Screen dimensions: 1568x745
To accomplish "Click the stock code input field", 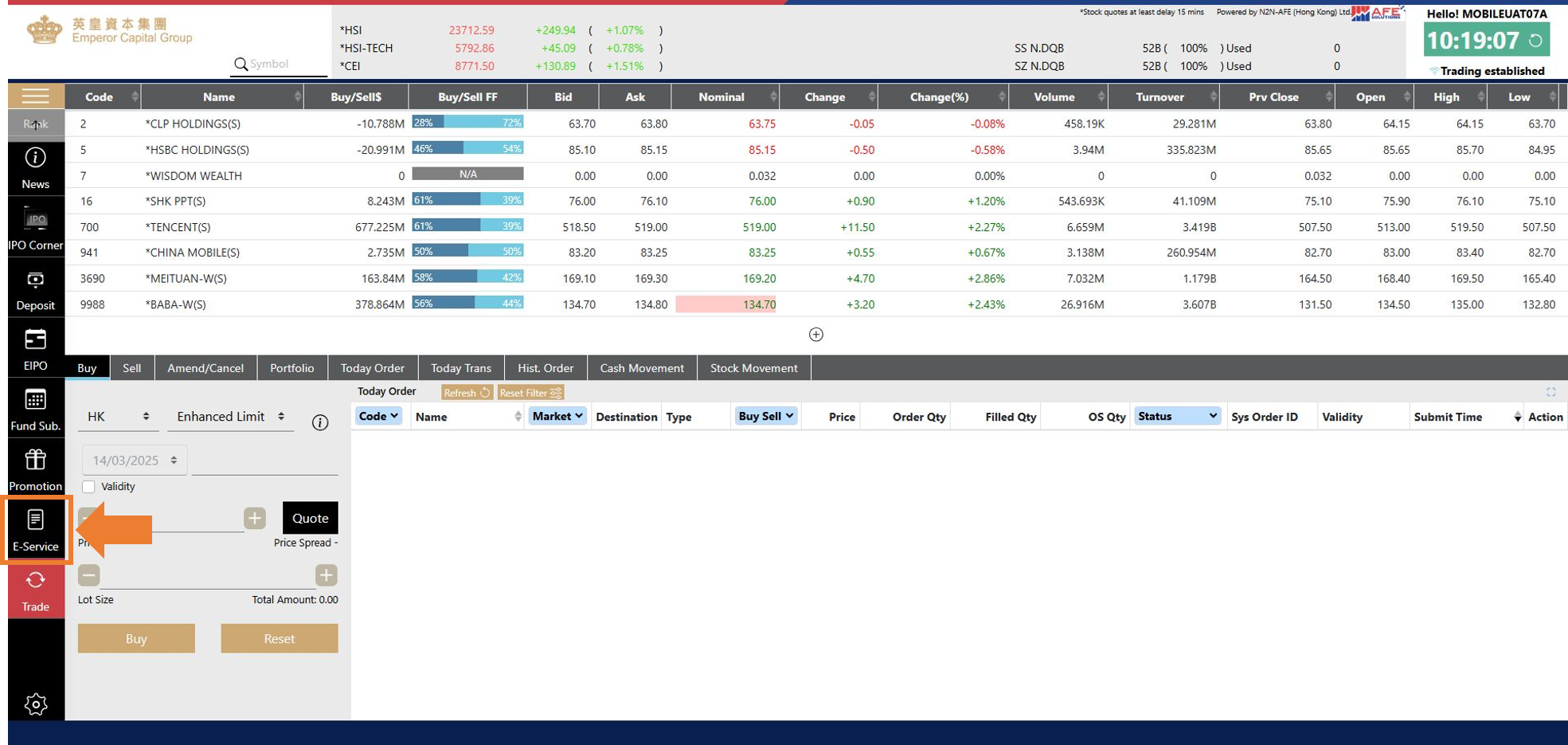I will click(x=265, y=461).
